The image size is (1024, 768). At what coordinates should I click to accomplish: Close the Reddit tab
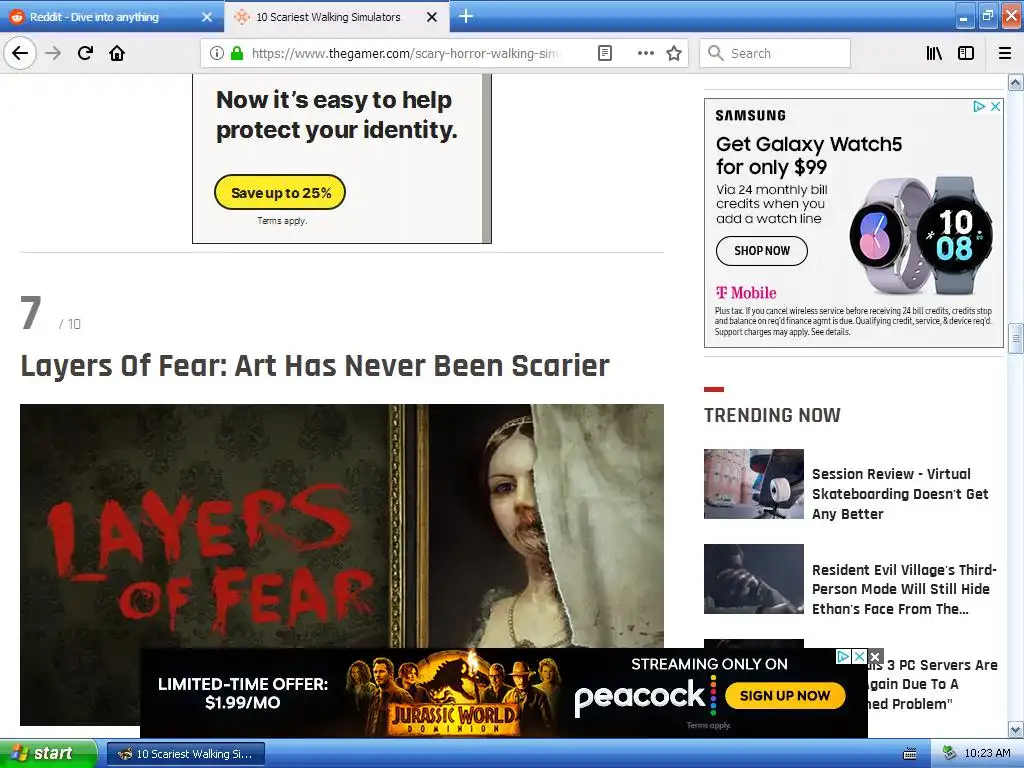pyautogui.click(x=207, y=17)
